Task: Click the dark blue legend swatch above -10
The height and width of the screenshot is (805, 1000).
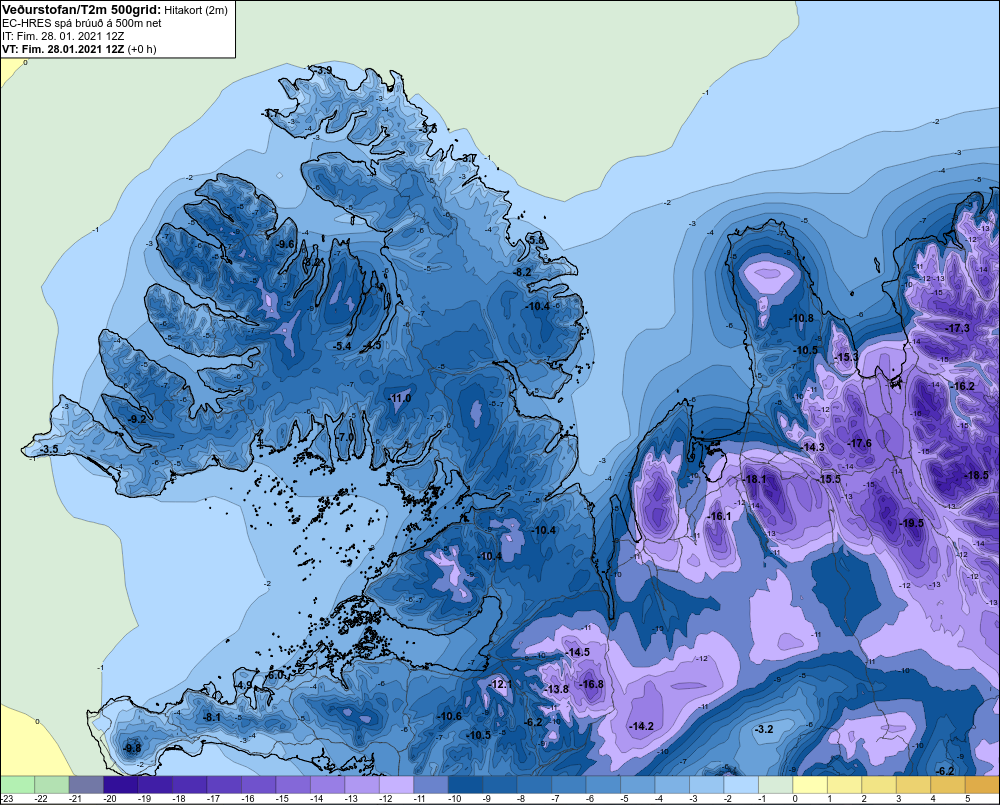Action: point(465,785)
